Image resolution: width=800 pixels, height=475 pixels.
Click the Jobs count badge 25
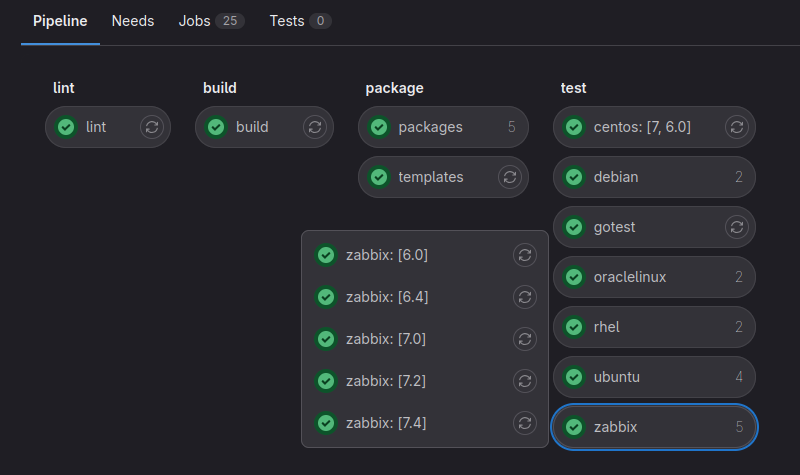pyautogui.click(x=230, y=21)
